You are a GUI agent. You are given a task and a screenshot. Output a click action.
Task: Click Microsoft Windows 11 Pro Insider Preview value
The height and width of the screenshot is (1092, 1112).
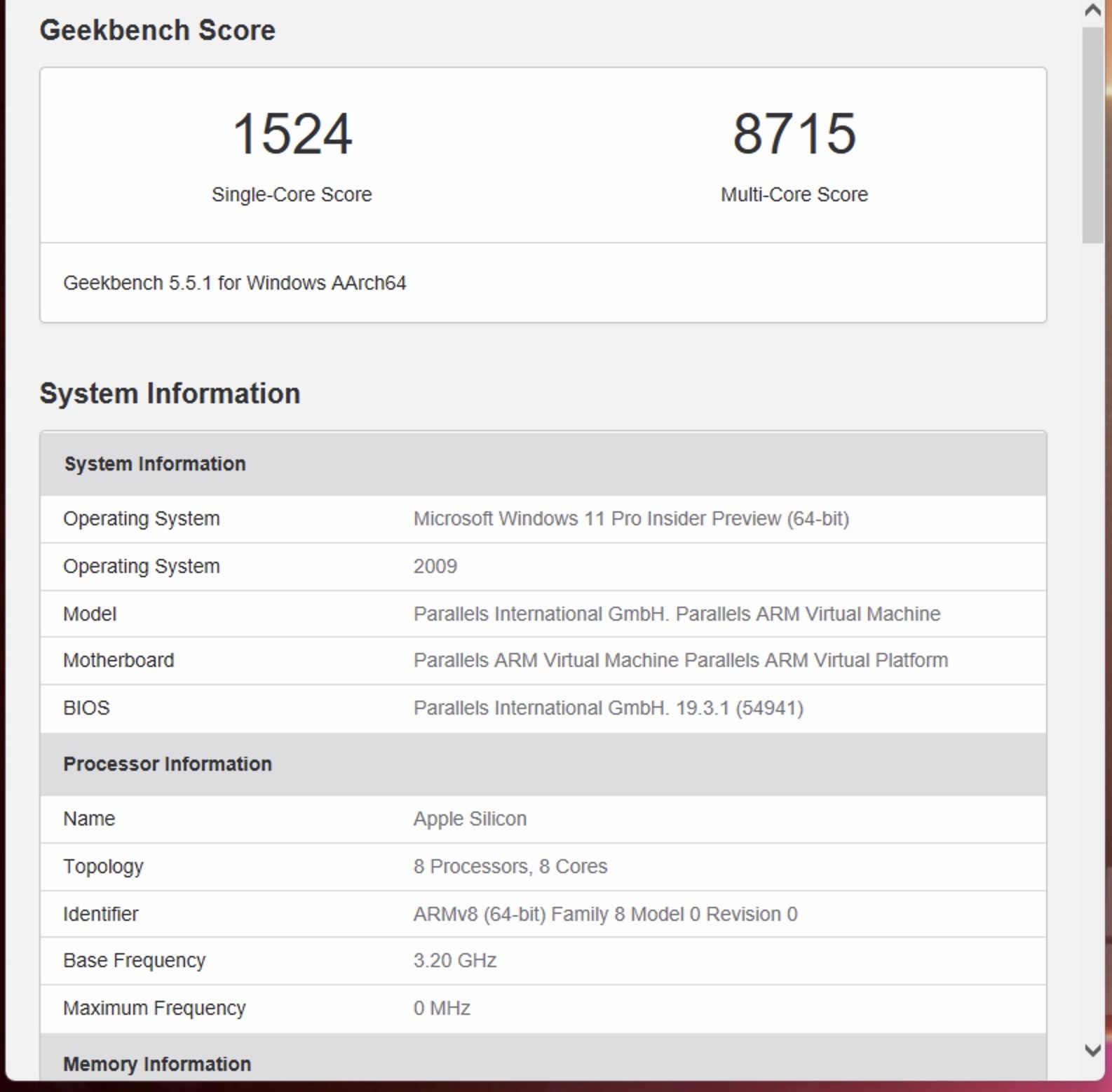click(631, 518)
